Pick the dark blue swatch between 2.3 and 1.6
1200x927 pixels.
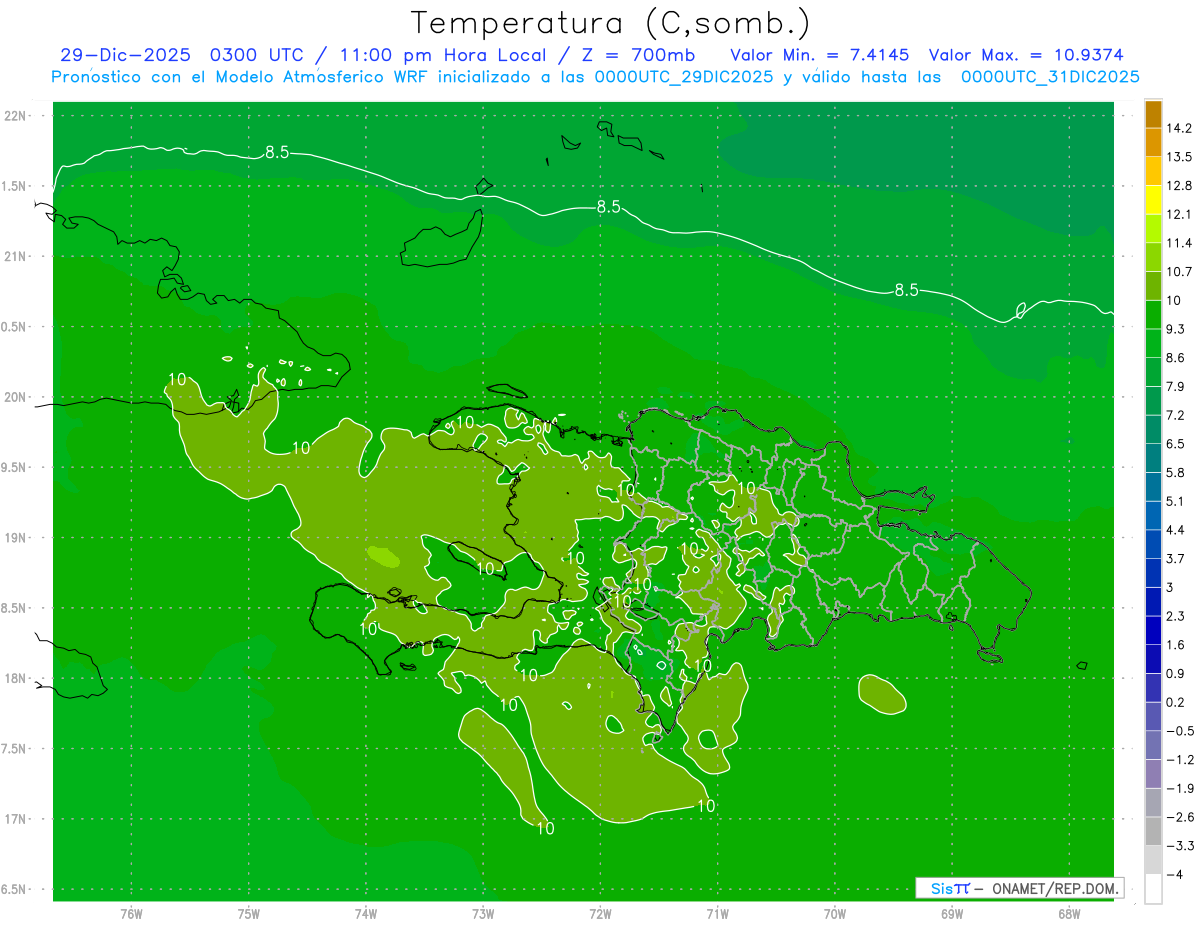point(1153,630)
